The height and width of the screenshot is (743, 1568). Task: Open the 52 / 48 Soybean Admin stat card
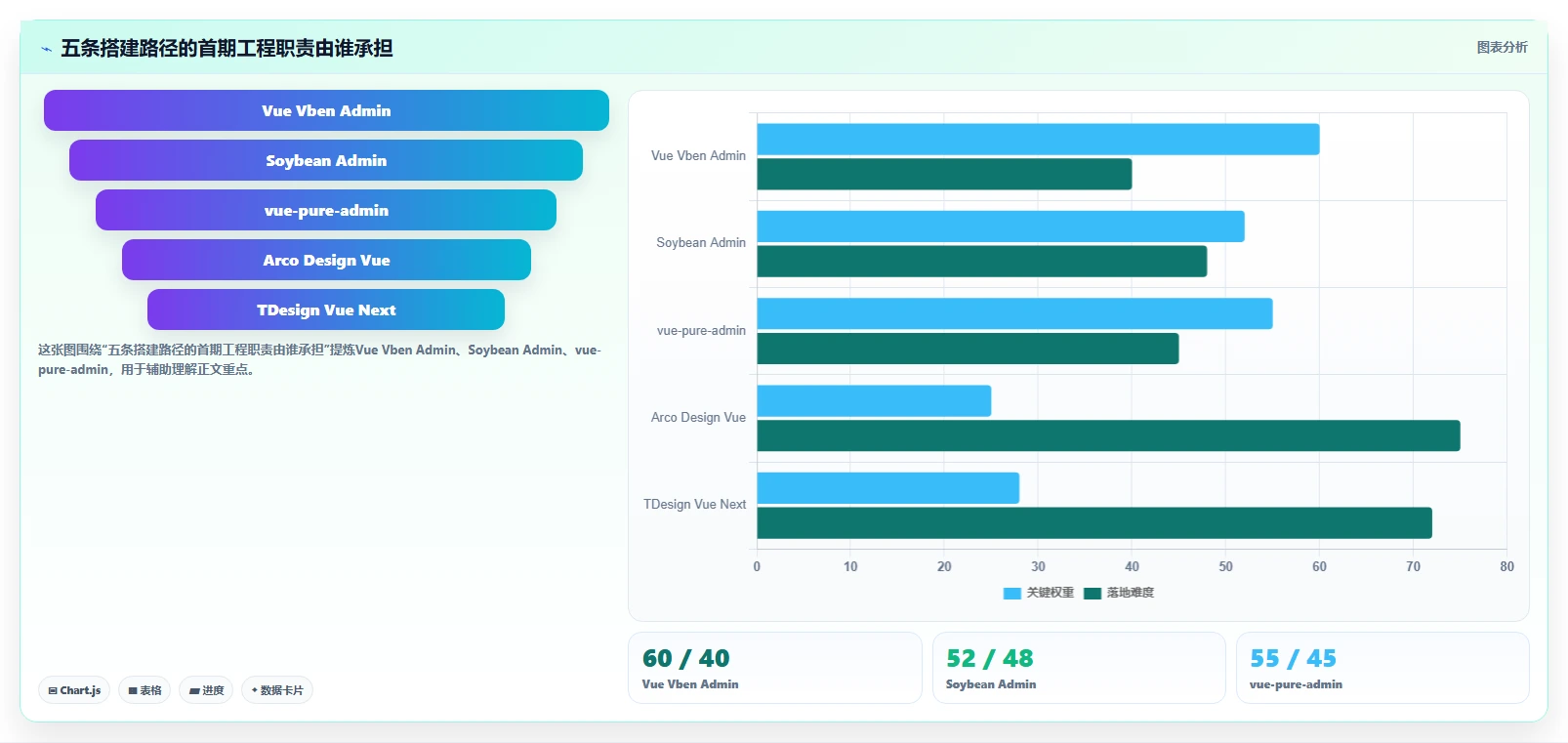[1079, 668]
